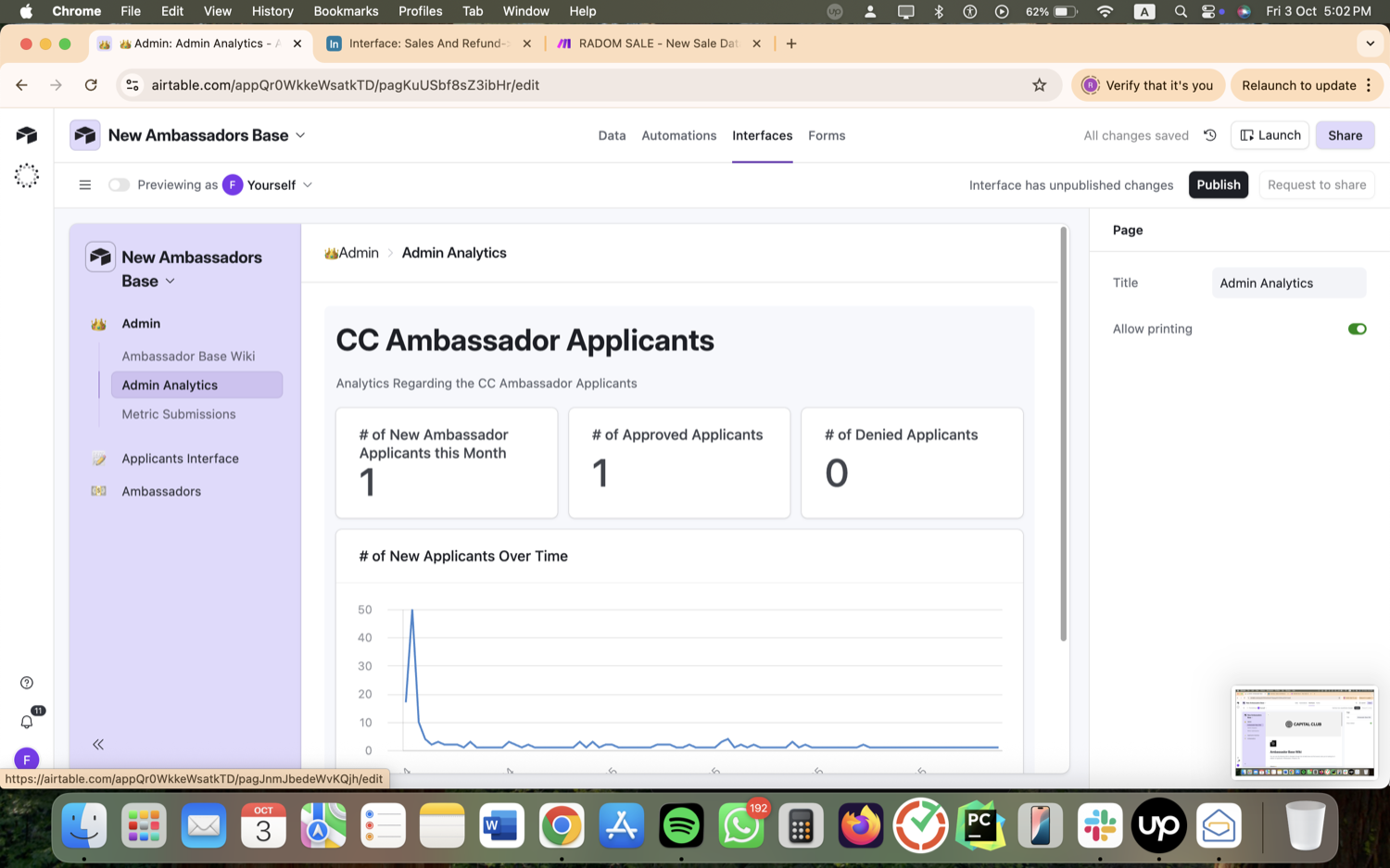Switch to the Automations tab
Viewport: 1390px width, 868px height.
[x=679, y=135]
